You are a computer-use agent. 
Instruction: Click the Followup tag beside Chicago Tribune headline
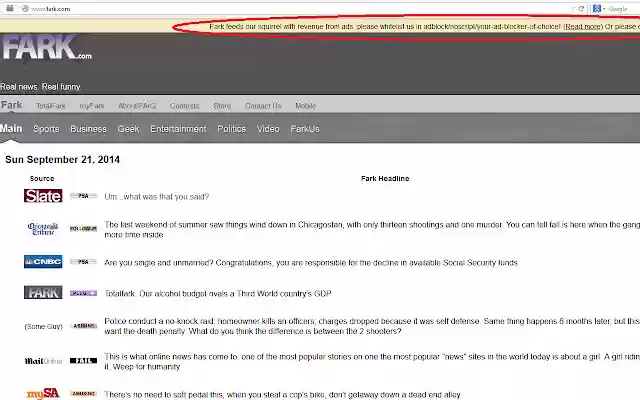pyautogui.click(x=83, y=229)
